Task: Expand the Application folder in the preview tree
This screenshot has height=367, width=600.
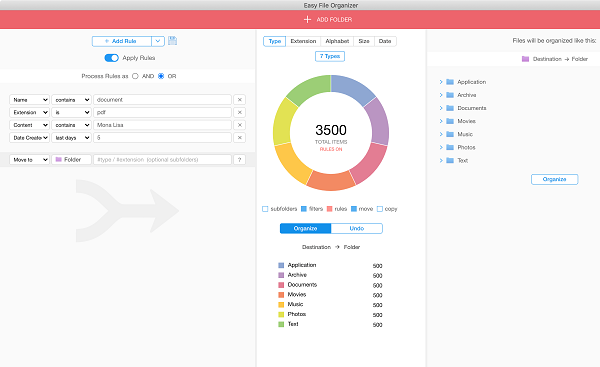Action: (441, 82)
